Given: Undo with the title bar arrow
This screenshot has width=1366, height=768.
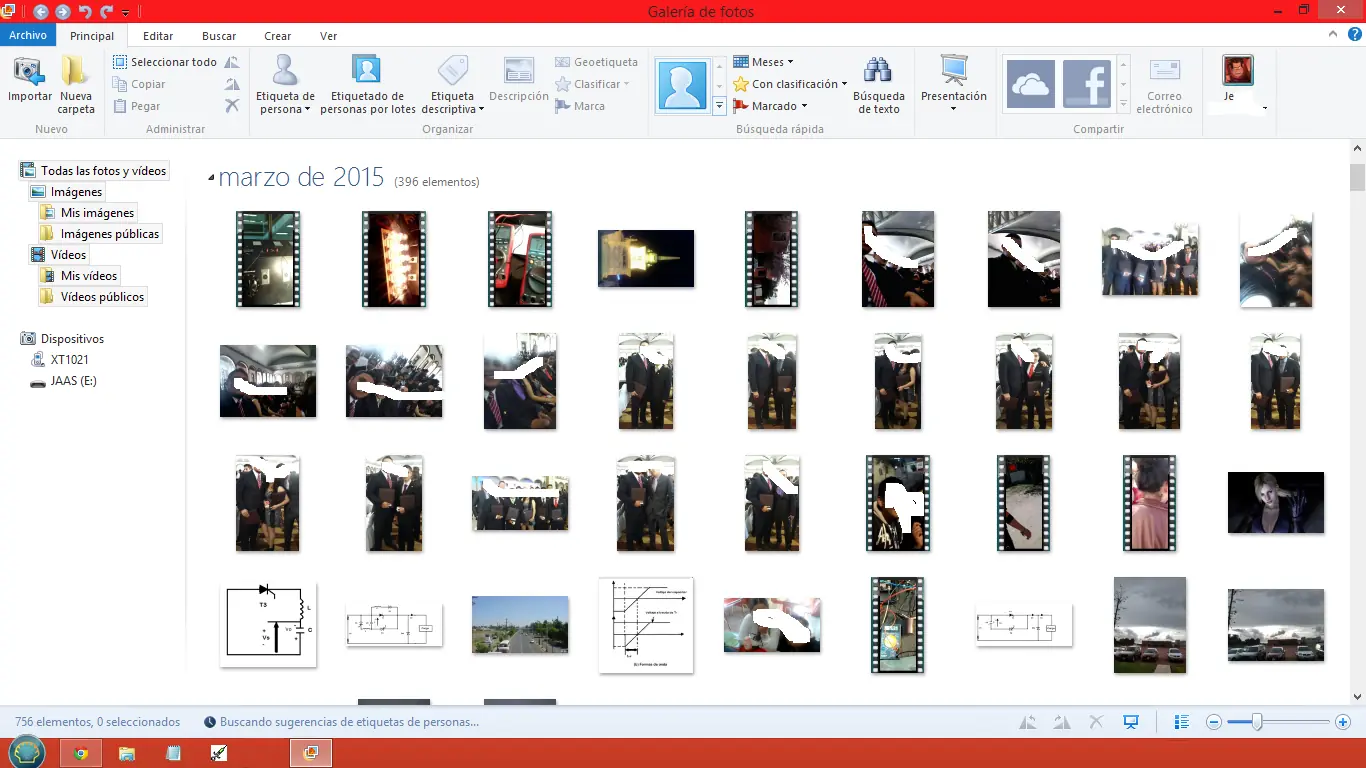Looking at the screenshot, I should [x=85, y=12].
